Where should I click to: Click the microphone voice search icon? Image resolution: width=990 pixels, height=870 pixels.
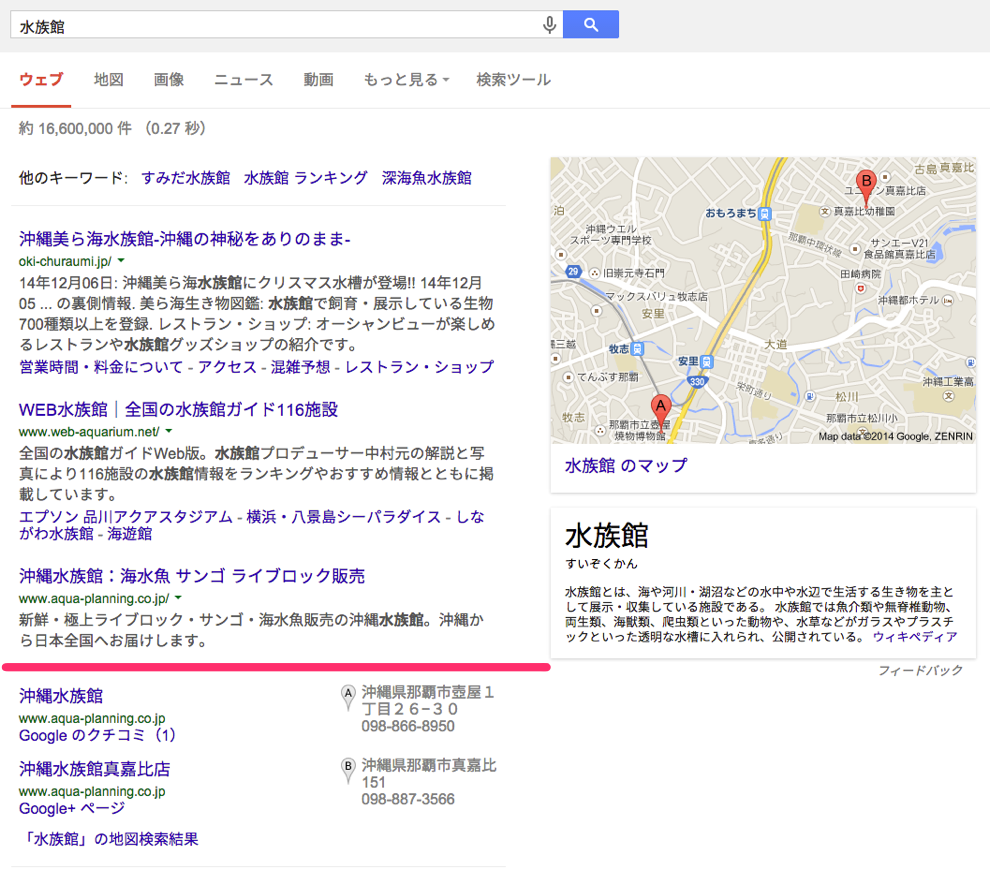click(549, 25)
